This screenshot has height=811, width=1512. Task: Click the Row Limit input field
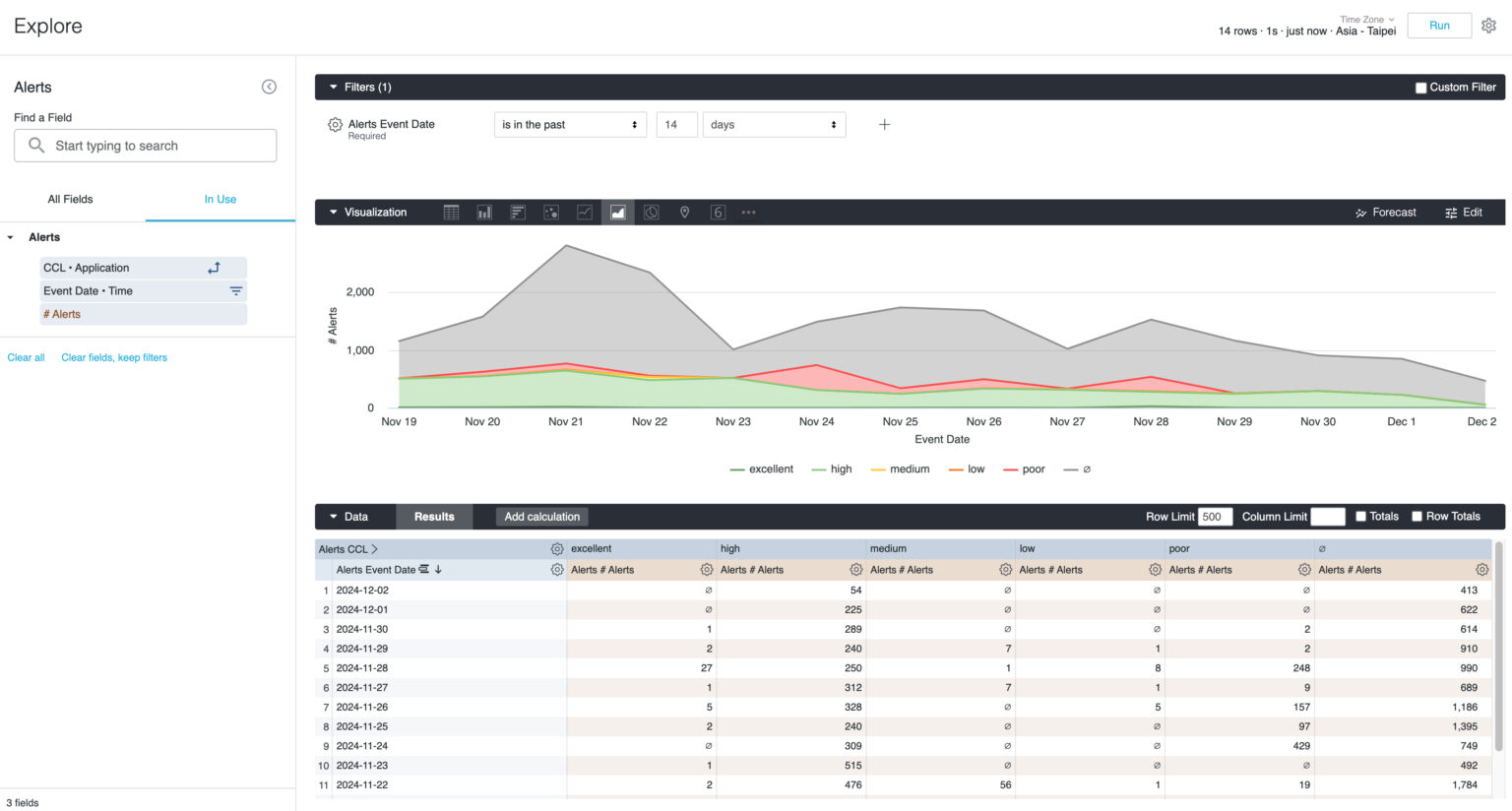[x=1216, y=517]
